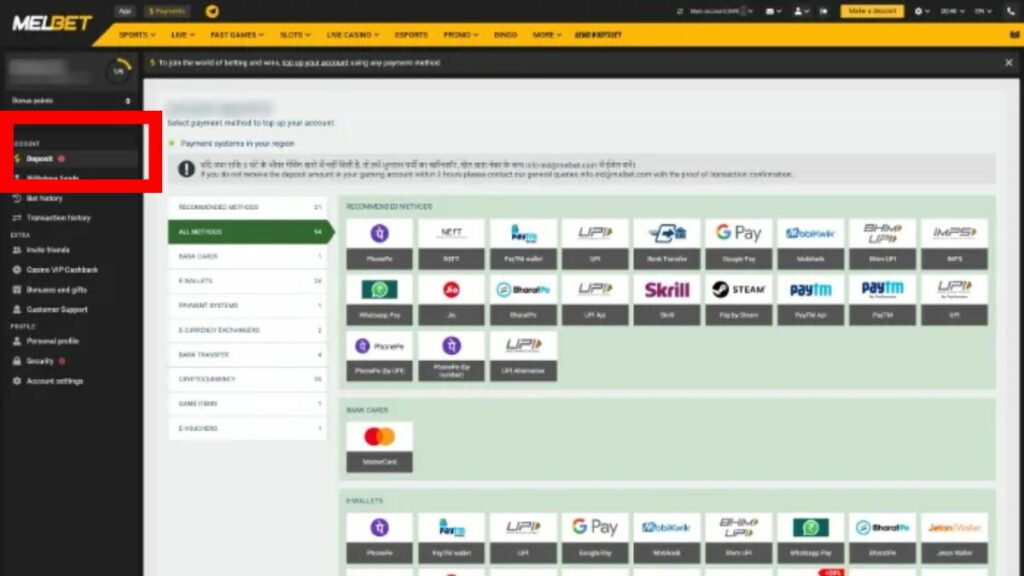Open Customer Support in the sidebar
Image resolution: width=1024 pixels, height=576 pixels.
pyautogui.click(x=50, y=310)
